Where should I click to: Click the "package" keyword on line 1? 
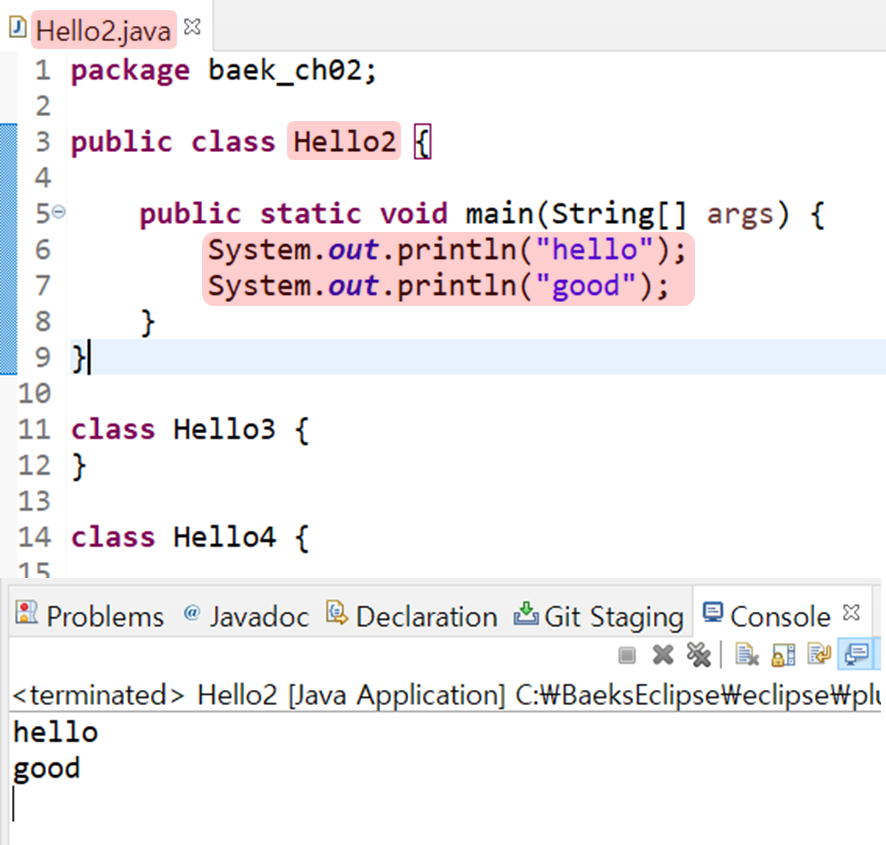(x=131, y=72)
